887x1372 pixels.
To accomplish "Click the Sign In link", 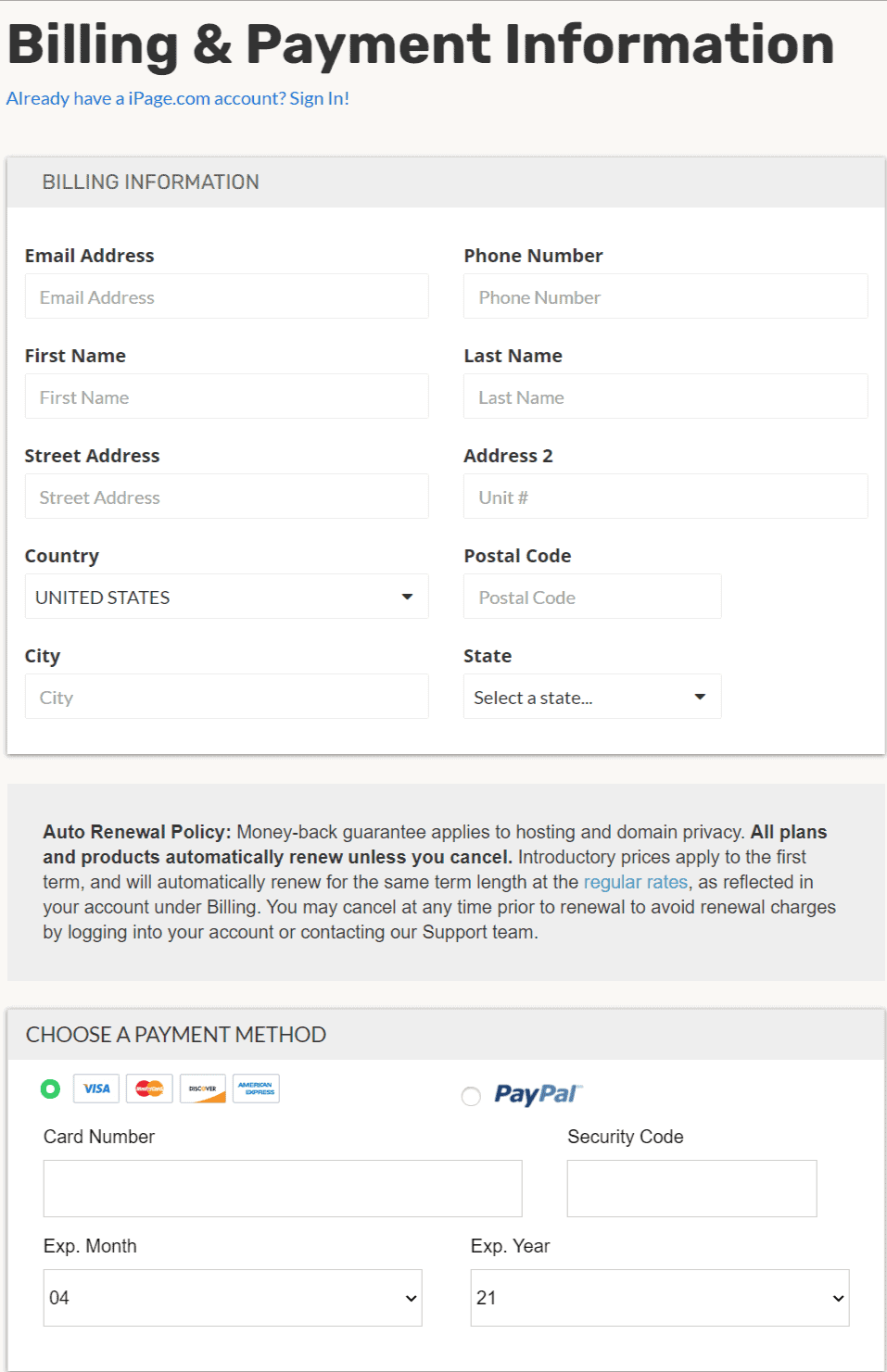I will click(x=319, y=98).
